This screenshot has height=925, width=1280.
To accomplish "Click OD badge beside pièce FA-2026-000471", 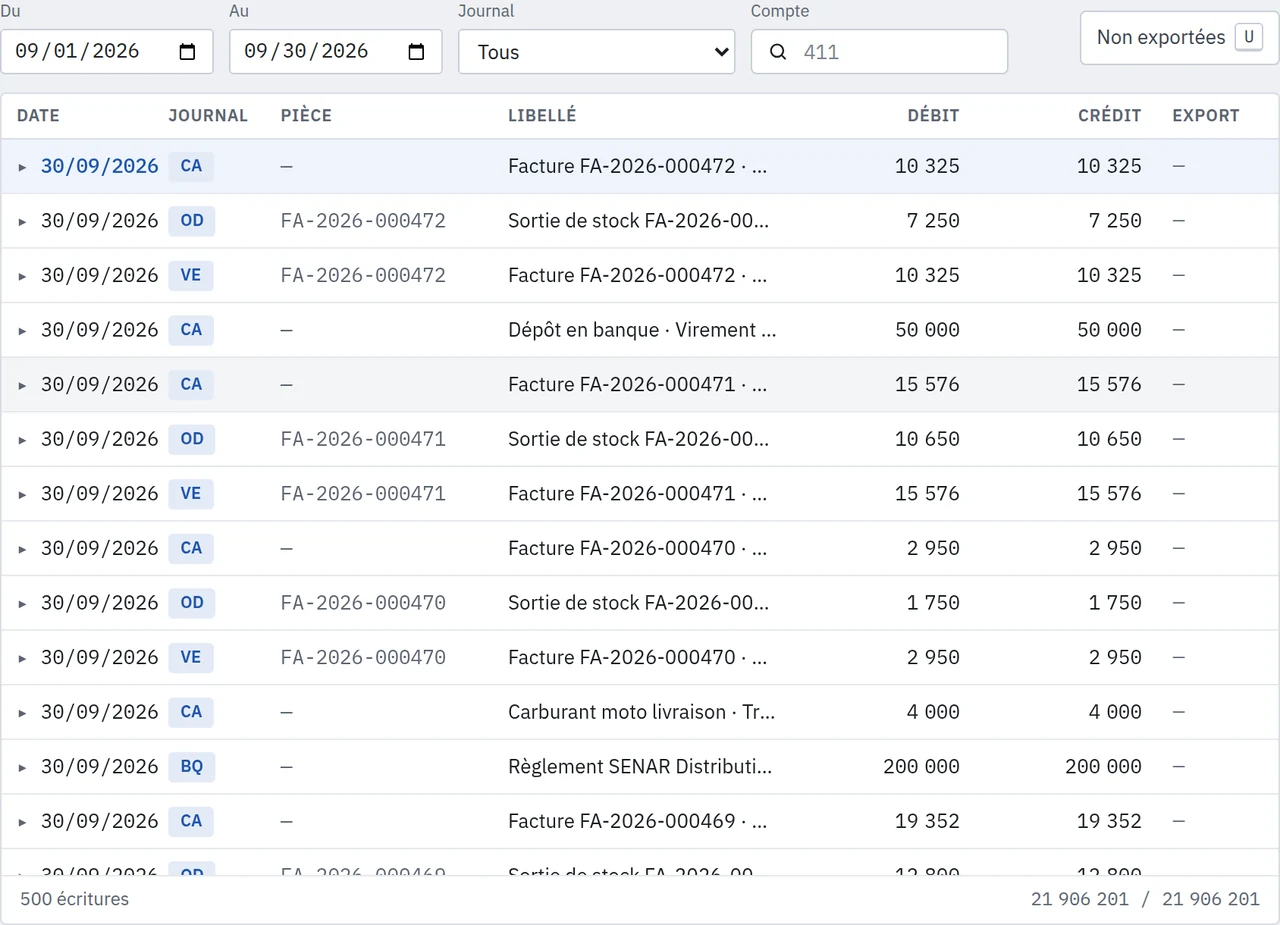I will click(191, 439).
